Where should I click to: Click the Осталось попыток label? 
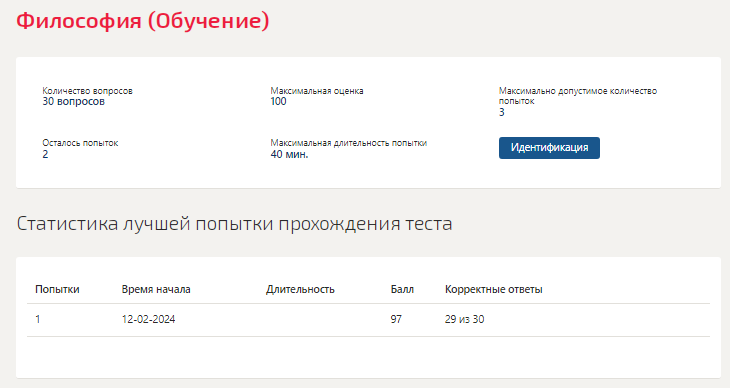[x=80, y=143]
